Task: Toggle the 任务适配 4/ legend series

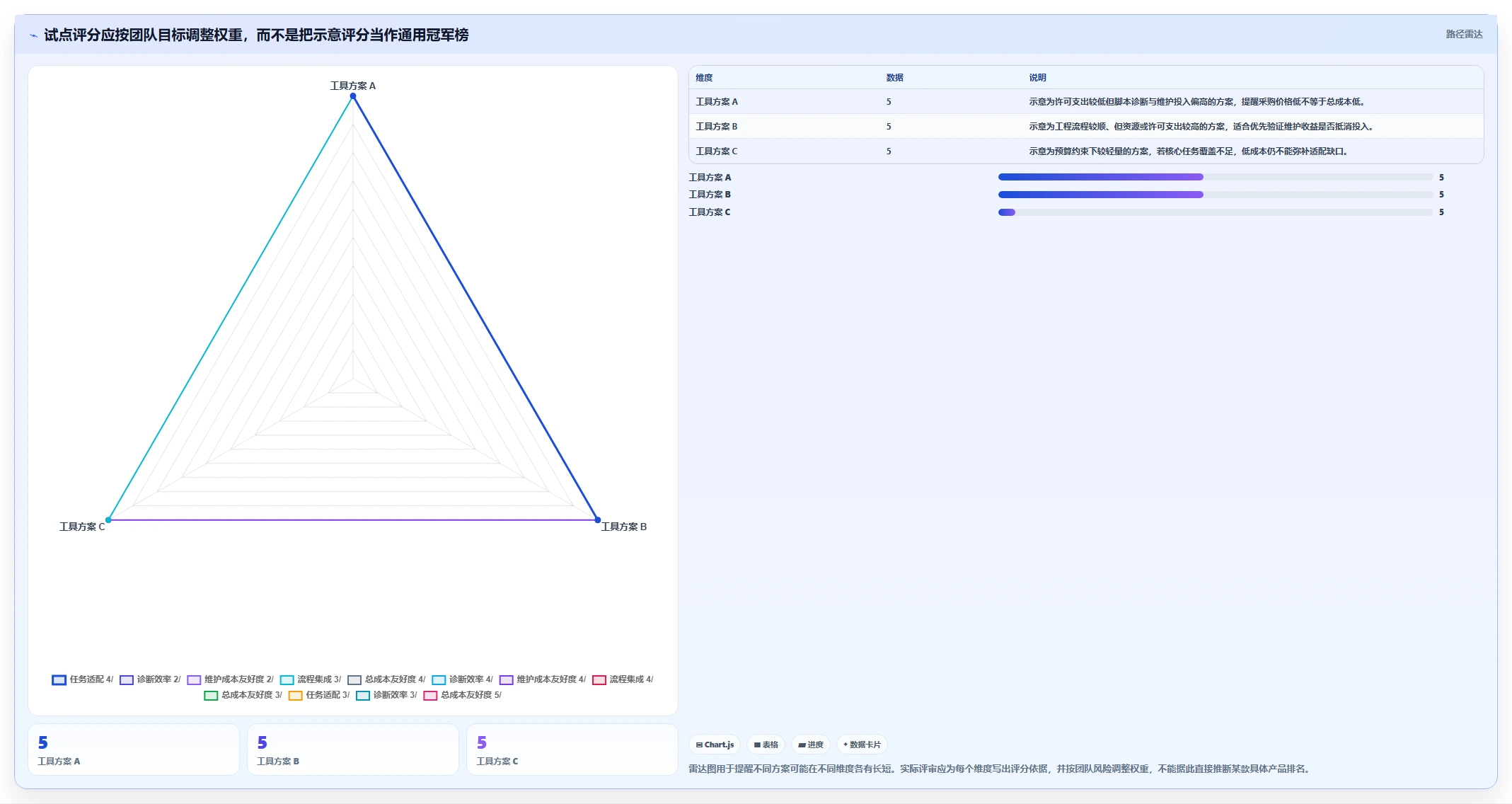Action: point(83,679)
